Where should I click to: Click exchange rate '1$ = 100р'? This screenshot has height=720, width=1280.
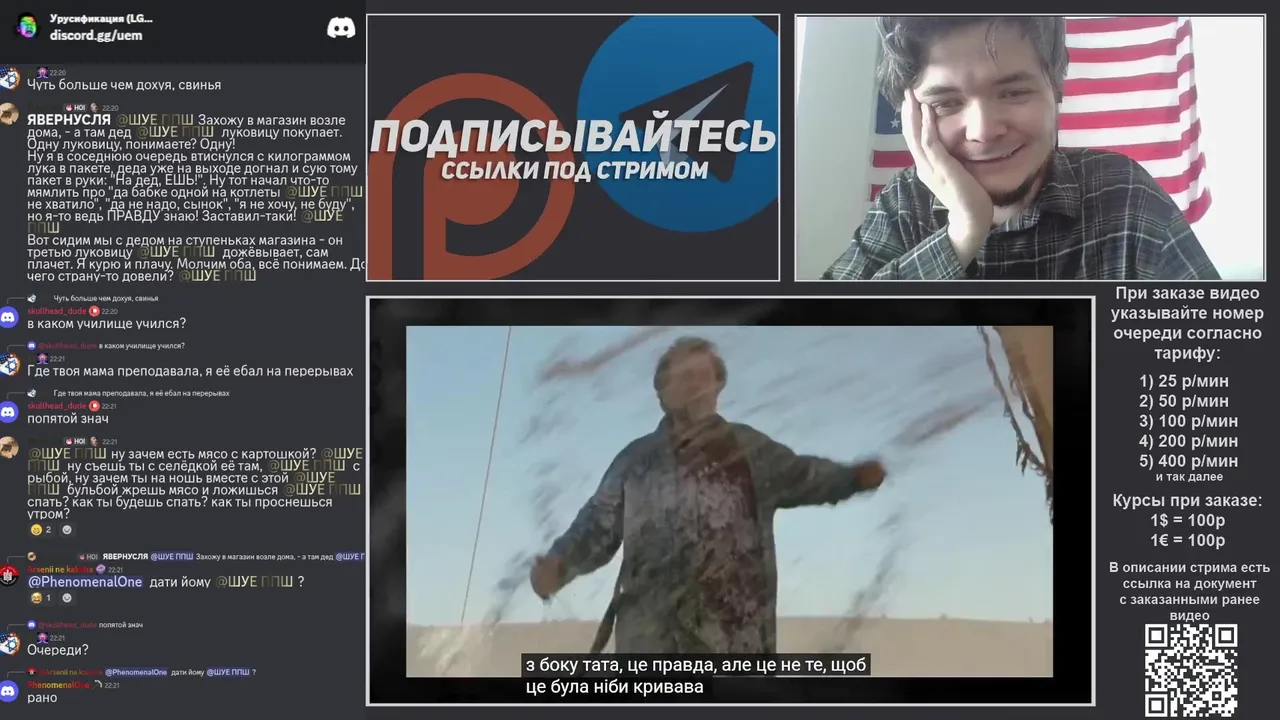point(1188,520)
